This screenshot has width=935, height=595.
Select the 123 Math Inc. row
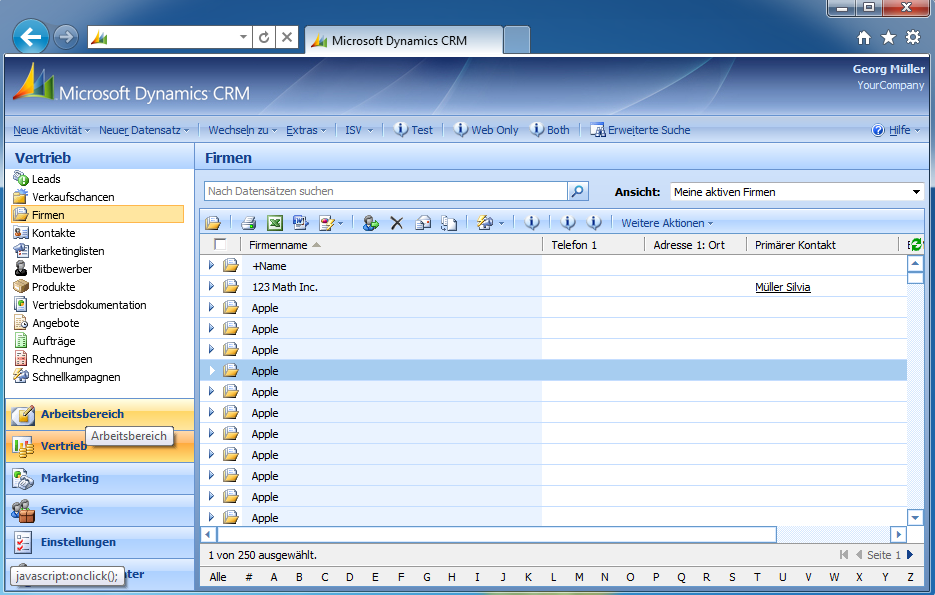coord(553,287)
